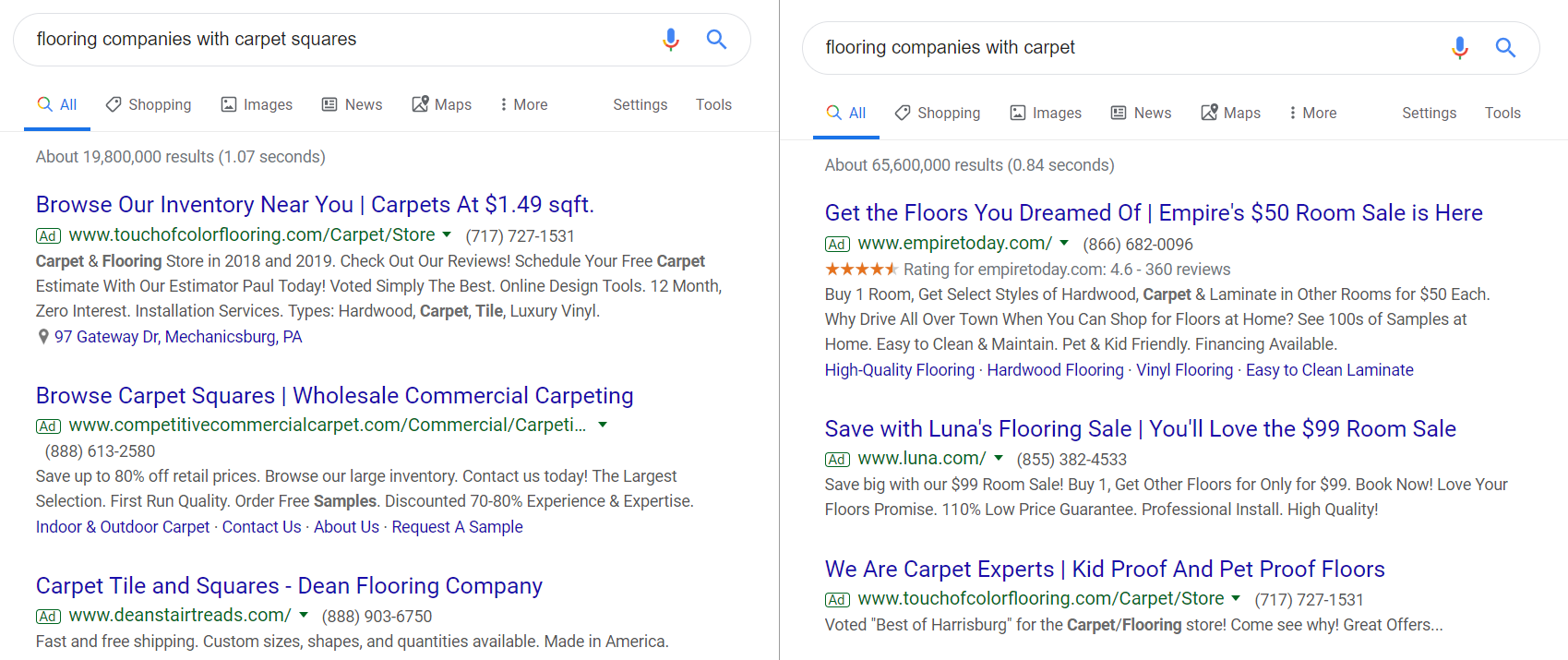Switch to Images tab in right search
The width and height of the screenshot is (1568, 660).
click(x=1046, y=113)
